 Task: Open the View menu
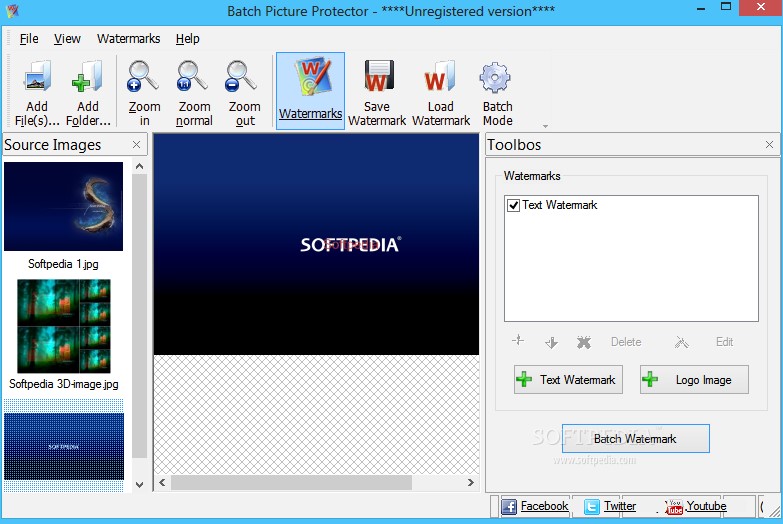pos(67,38)
